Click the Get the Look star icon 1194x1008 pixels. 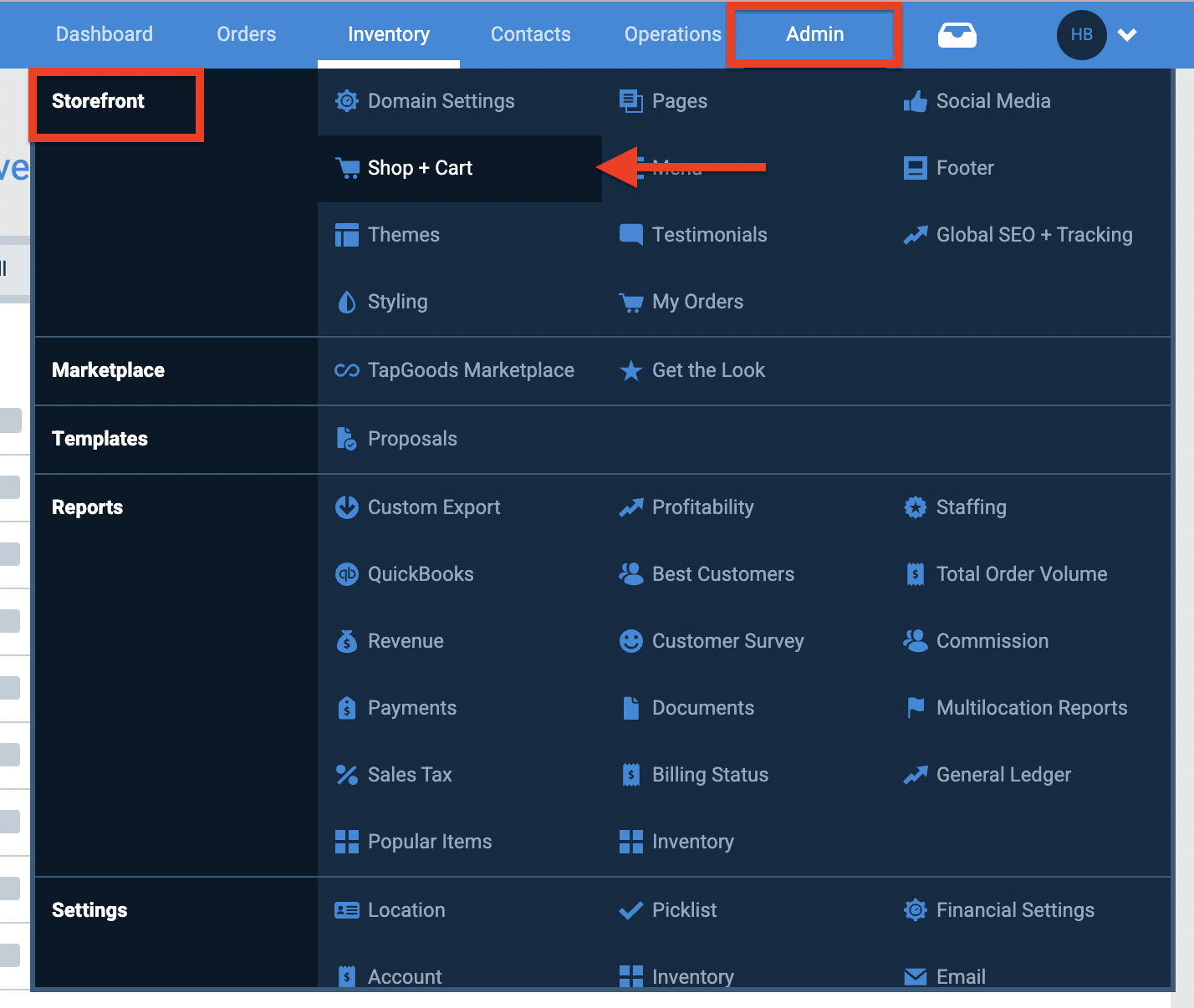pyautogui.click(x=630, y=370)
